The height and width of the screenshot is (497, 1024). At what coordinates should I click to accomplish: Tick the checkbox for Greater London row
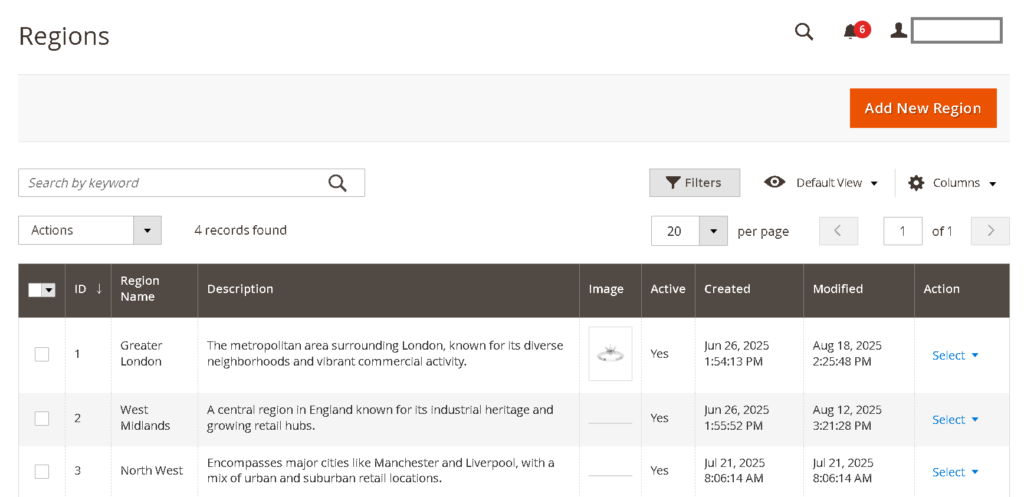(42, 354)
